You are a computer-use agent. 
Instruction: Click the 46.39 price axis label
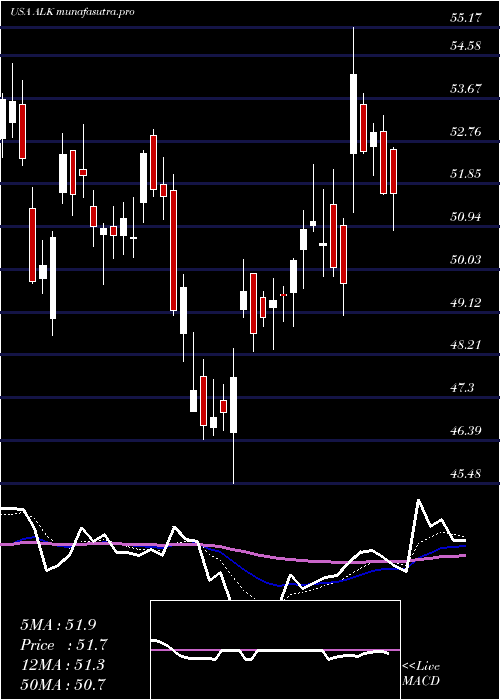[466, 431]
